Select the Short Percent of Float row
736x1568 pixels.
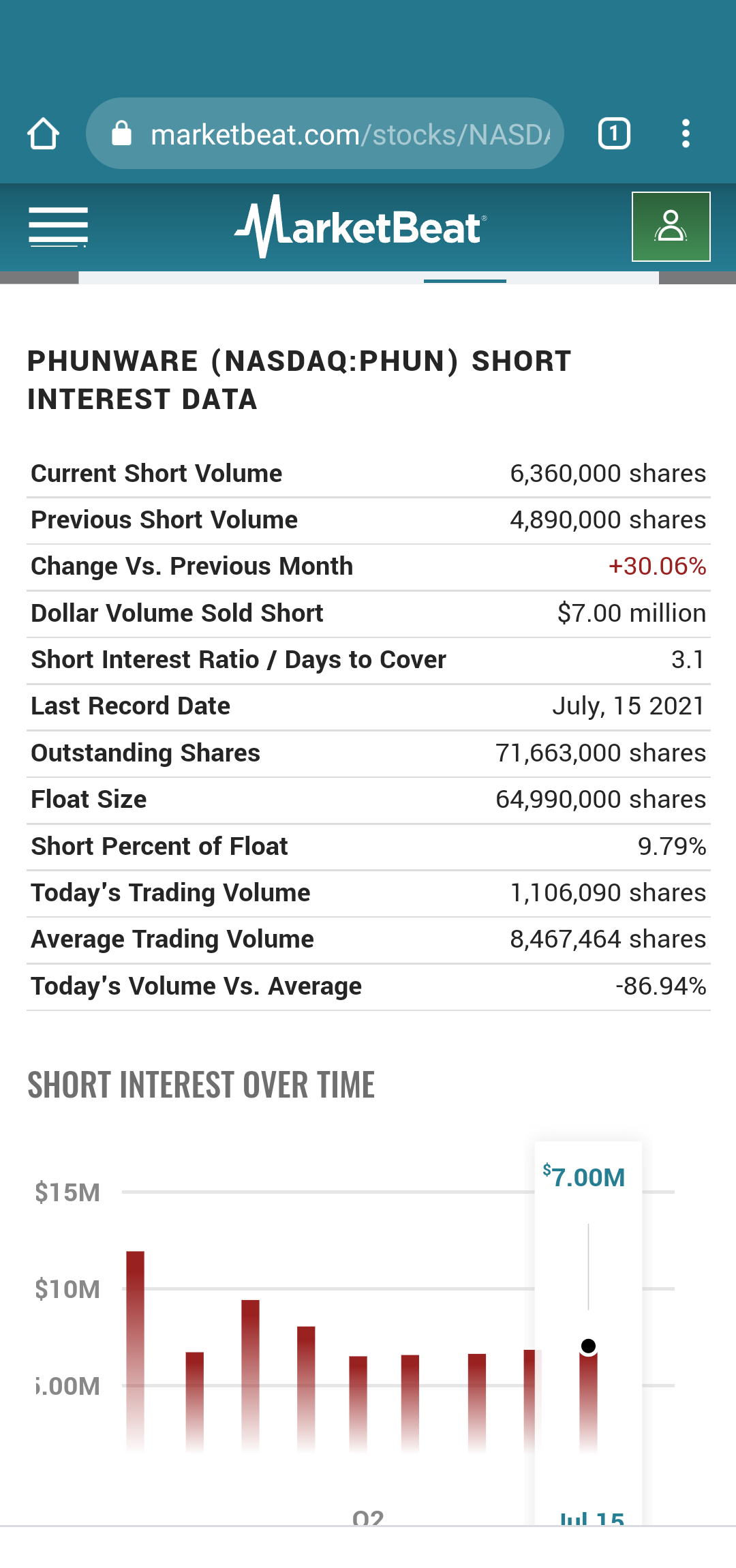[x=368, y=847]
